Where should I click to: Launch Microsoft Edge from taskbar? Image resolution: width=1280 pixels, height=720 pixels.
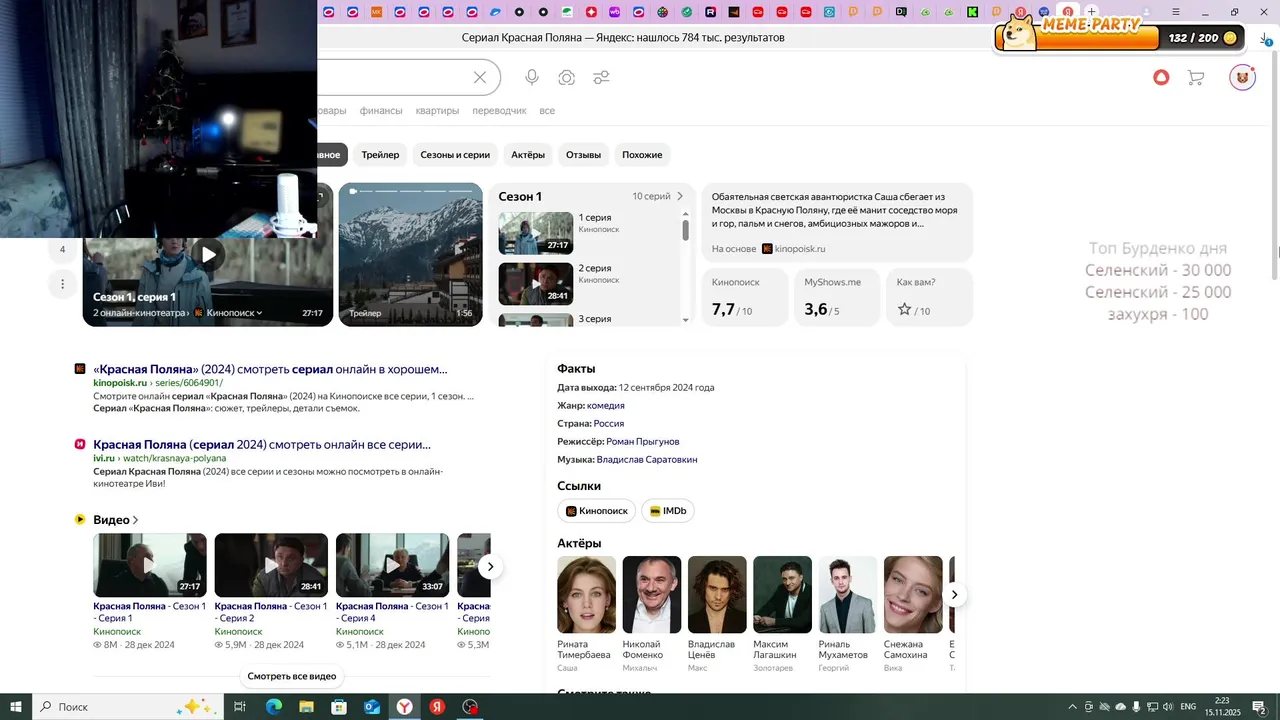pyautogui.click(x=273, y=707)
